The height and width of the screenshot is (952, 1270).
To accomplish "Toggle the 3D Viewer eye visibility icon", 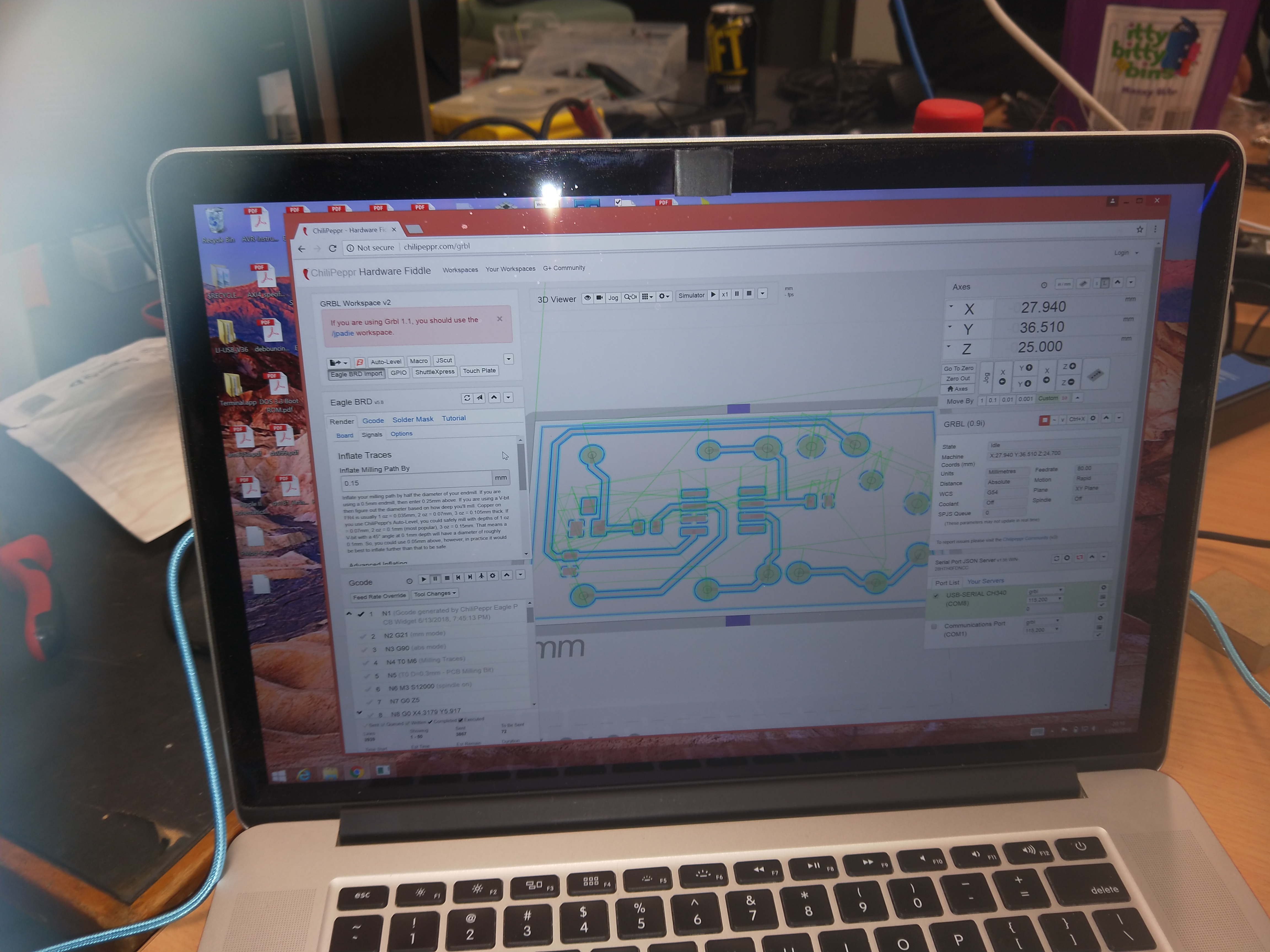I will tap(587, 298).
